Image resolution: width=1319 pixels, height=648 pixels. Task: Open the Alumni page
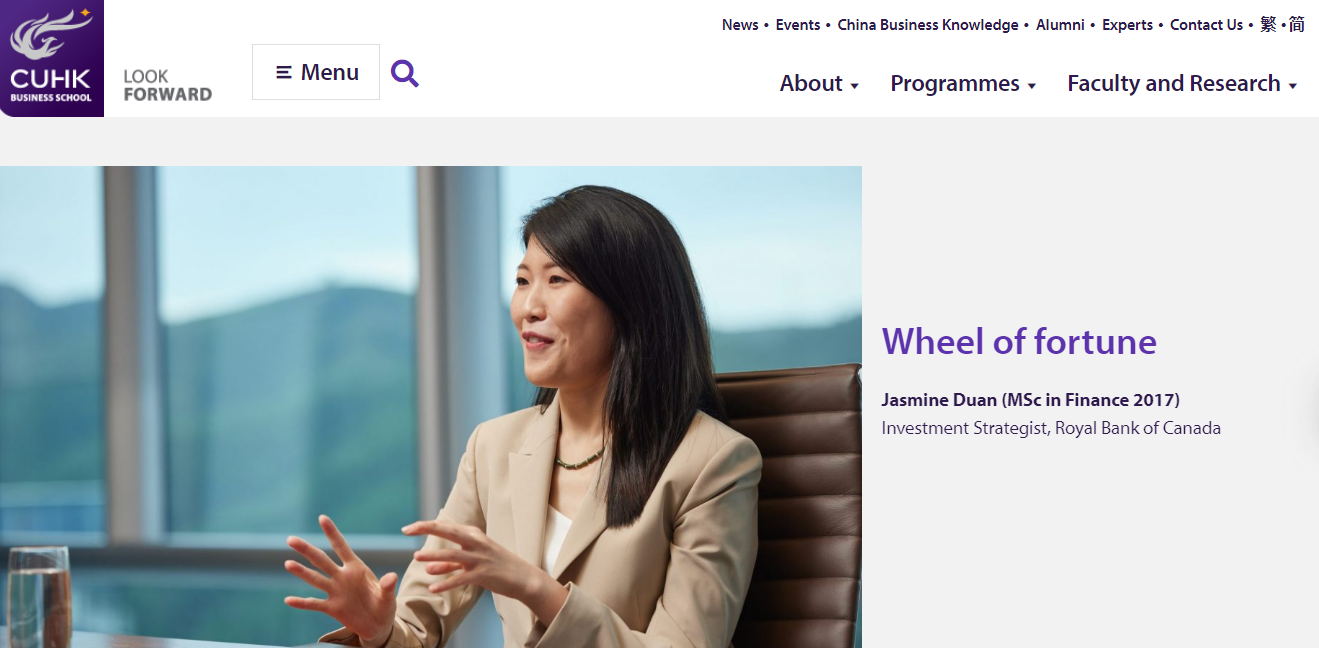(1060, 25)
